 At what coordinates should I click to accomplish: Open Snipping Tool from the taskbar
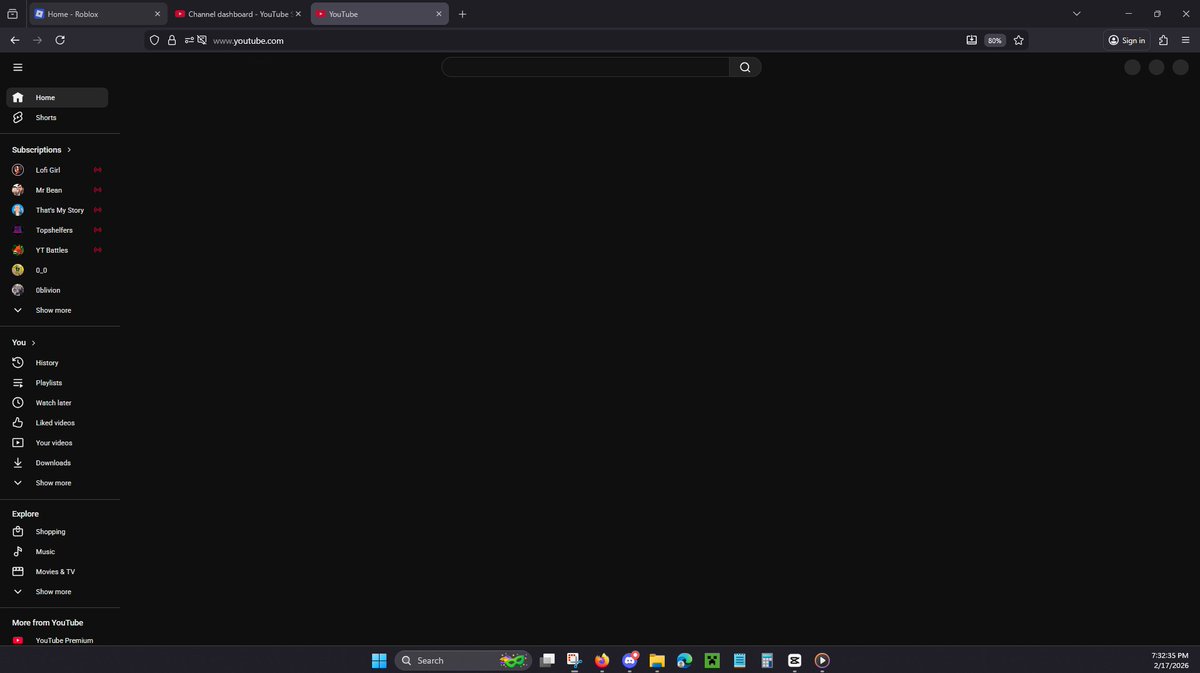[574, 660]
